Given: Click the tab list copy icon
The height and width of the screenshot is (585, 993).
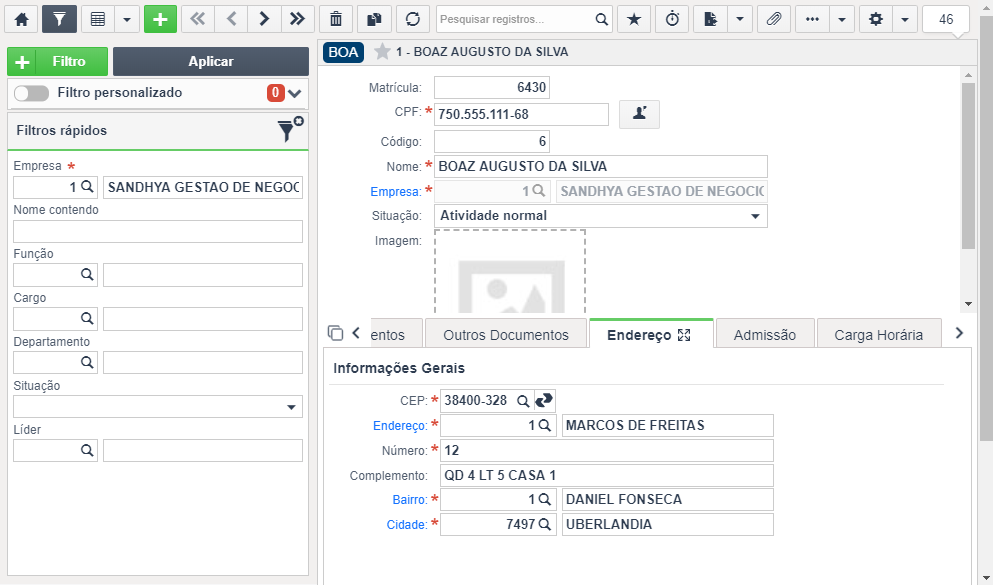Looking at the screenshot, I should (x=335, y=333).
